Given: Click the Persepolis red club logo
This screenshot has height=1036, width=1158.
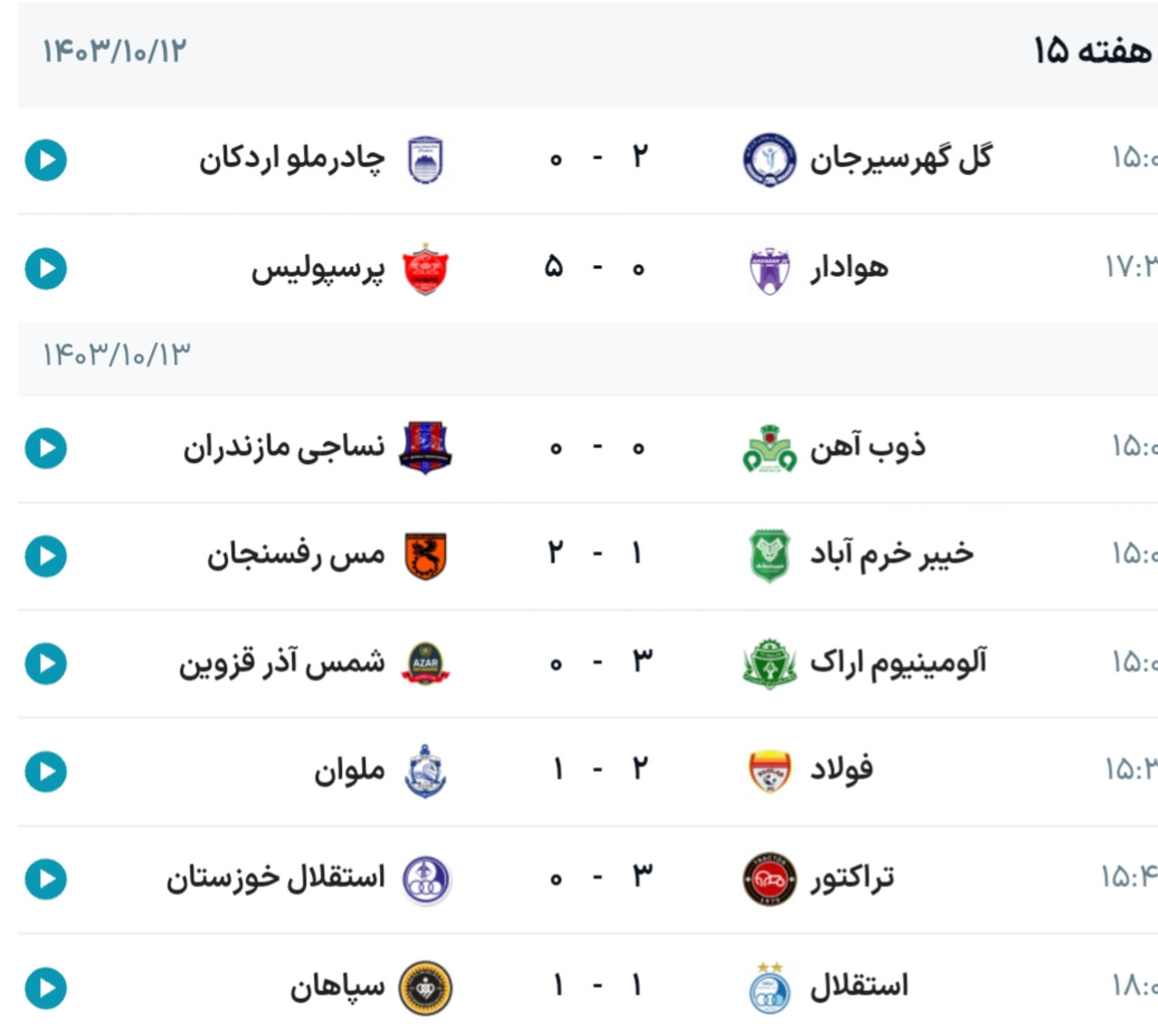Looking at the screenshot, I should pos(424,269).
